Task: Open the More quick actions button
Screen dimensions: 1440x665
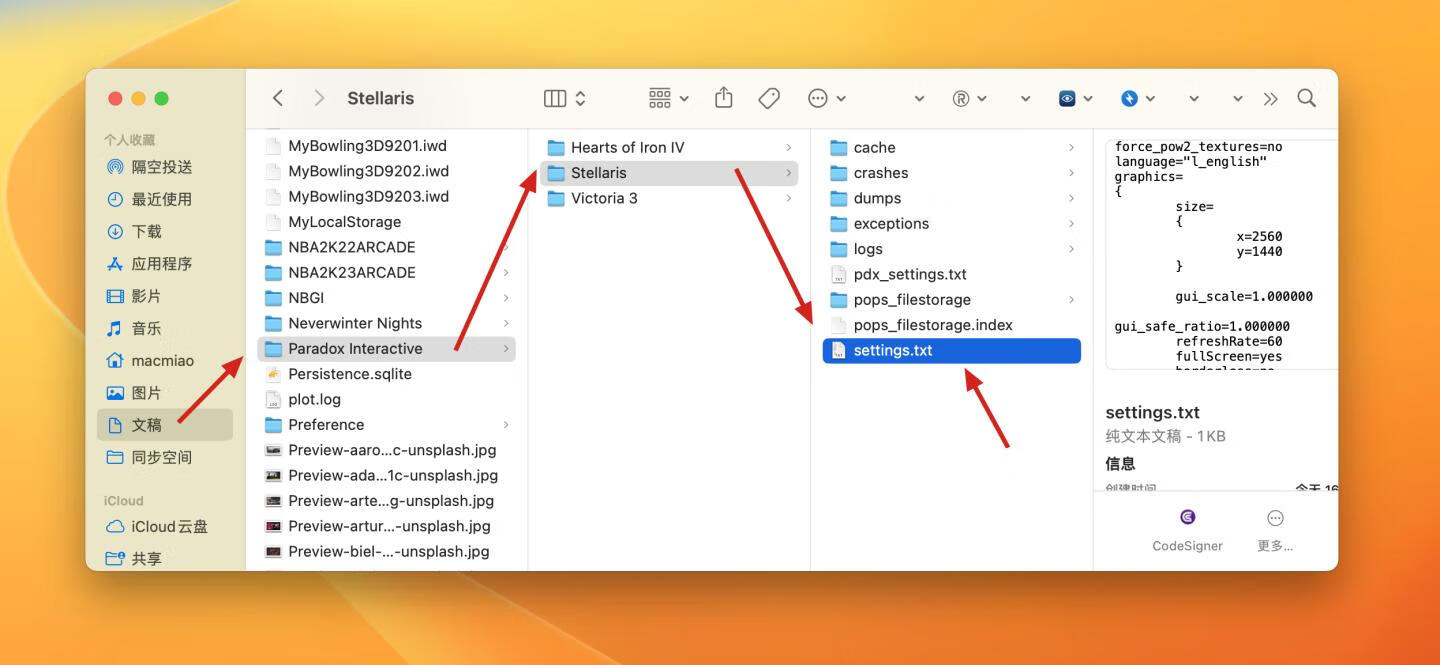Action: coord(1275,518)
